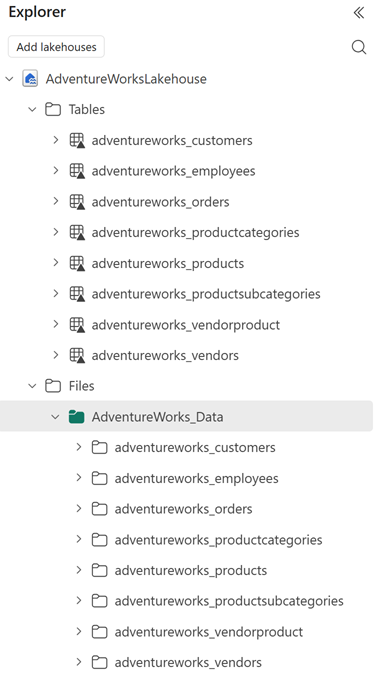Expand the adventureworks_employees files folder

coord(79,478)
